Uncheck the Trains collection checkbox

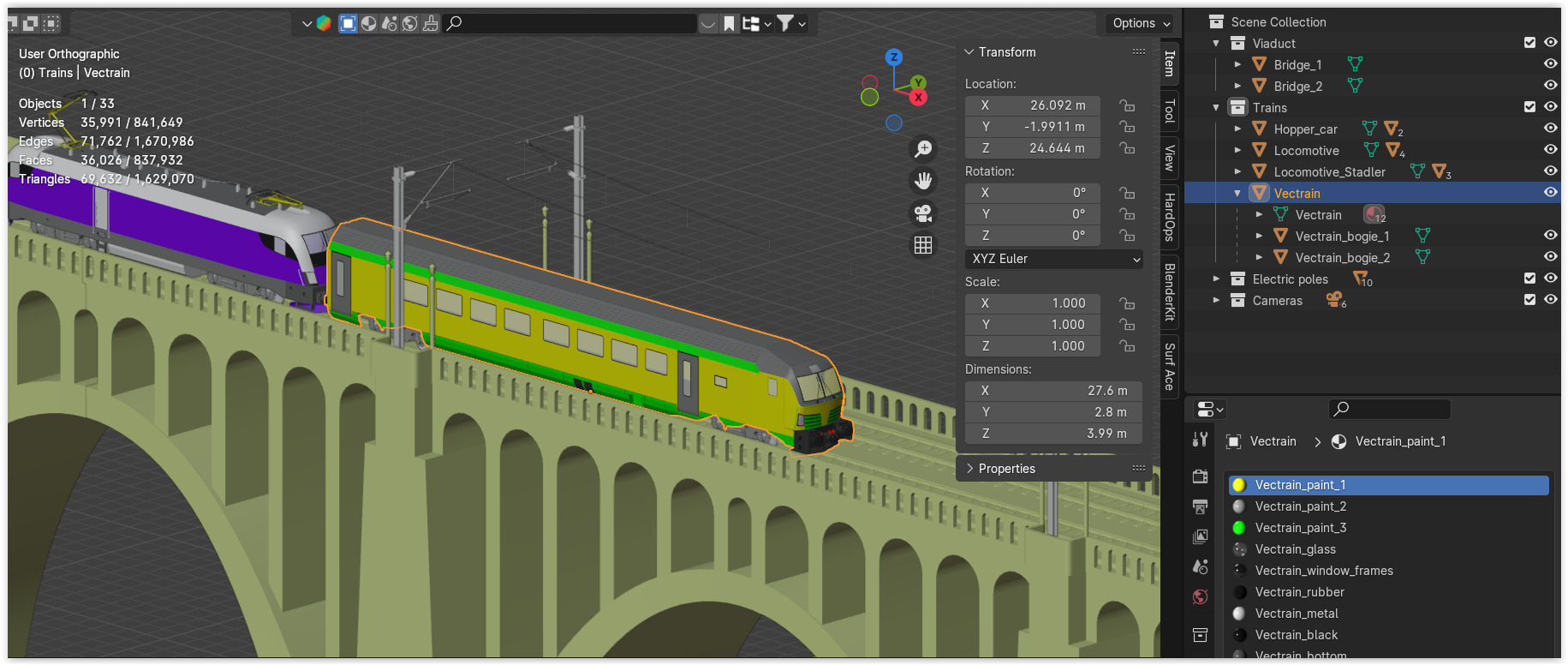point(1529,107)
